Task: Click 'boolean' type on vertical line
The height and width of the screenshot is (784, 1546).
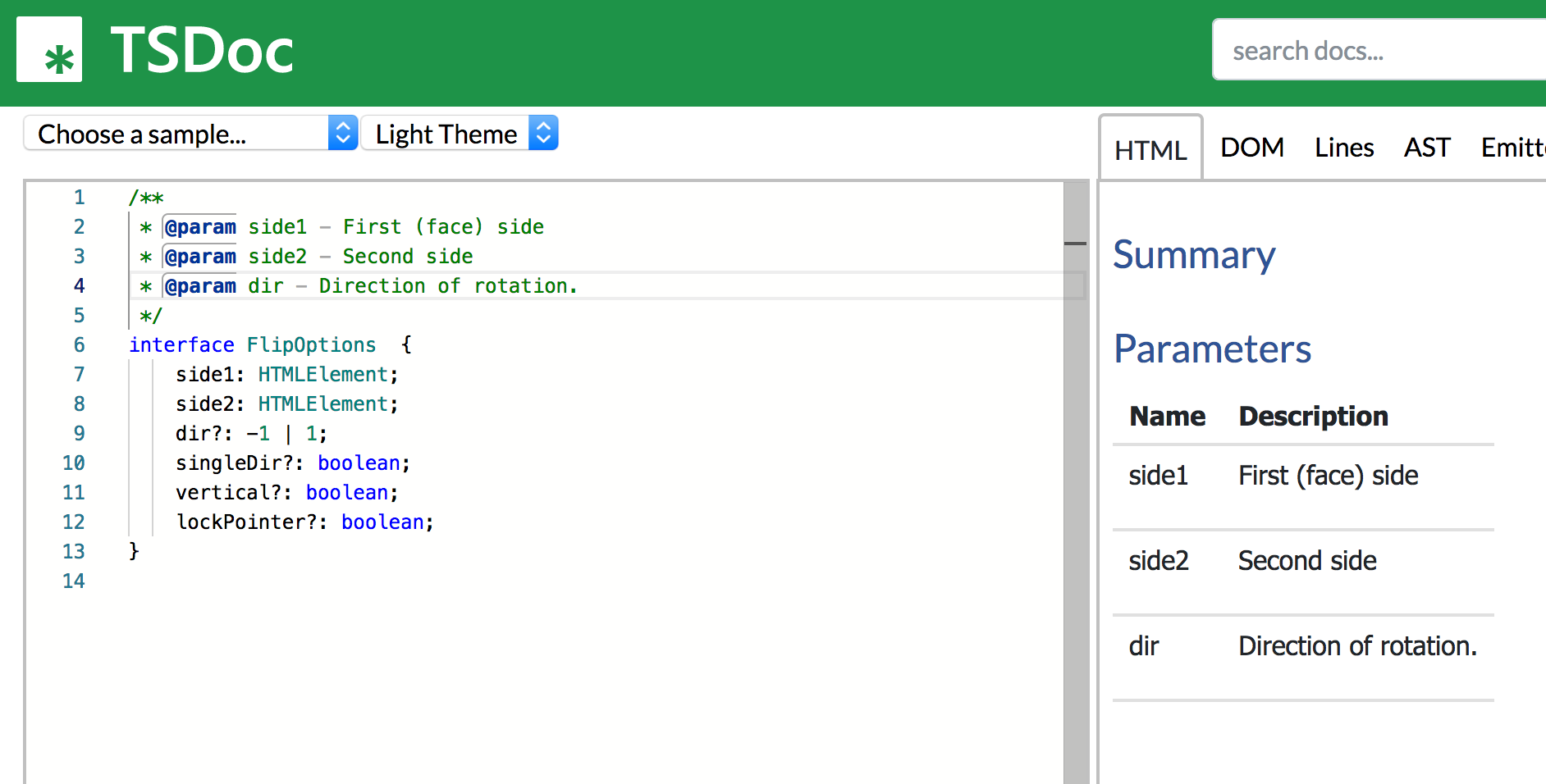Action: [347, 493]
